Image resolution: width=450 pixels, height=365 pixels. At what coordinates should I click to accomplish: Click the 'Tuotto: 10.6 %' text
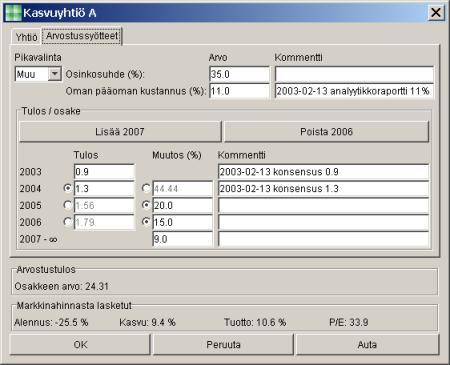(x=255, y=322)
